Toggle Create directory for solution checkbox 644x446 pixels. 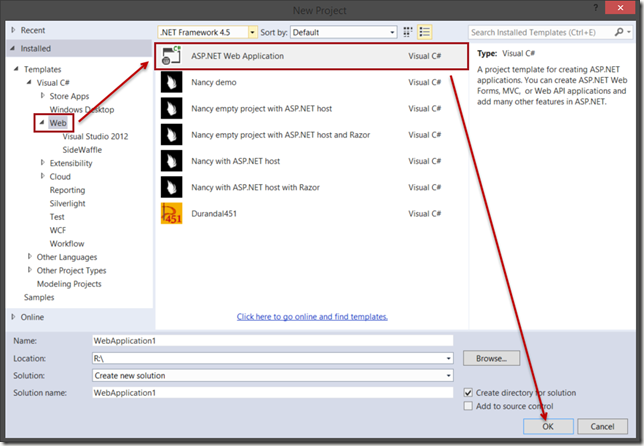point(468,393)
